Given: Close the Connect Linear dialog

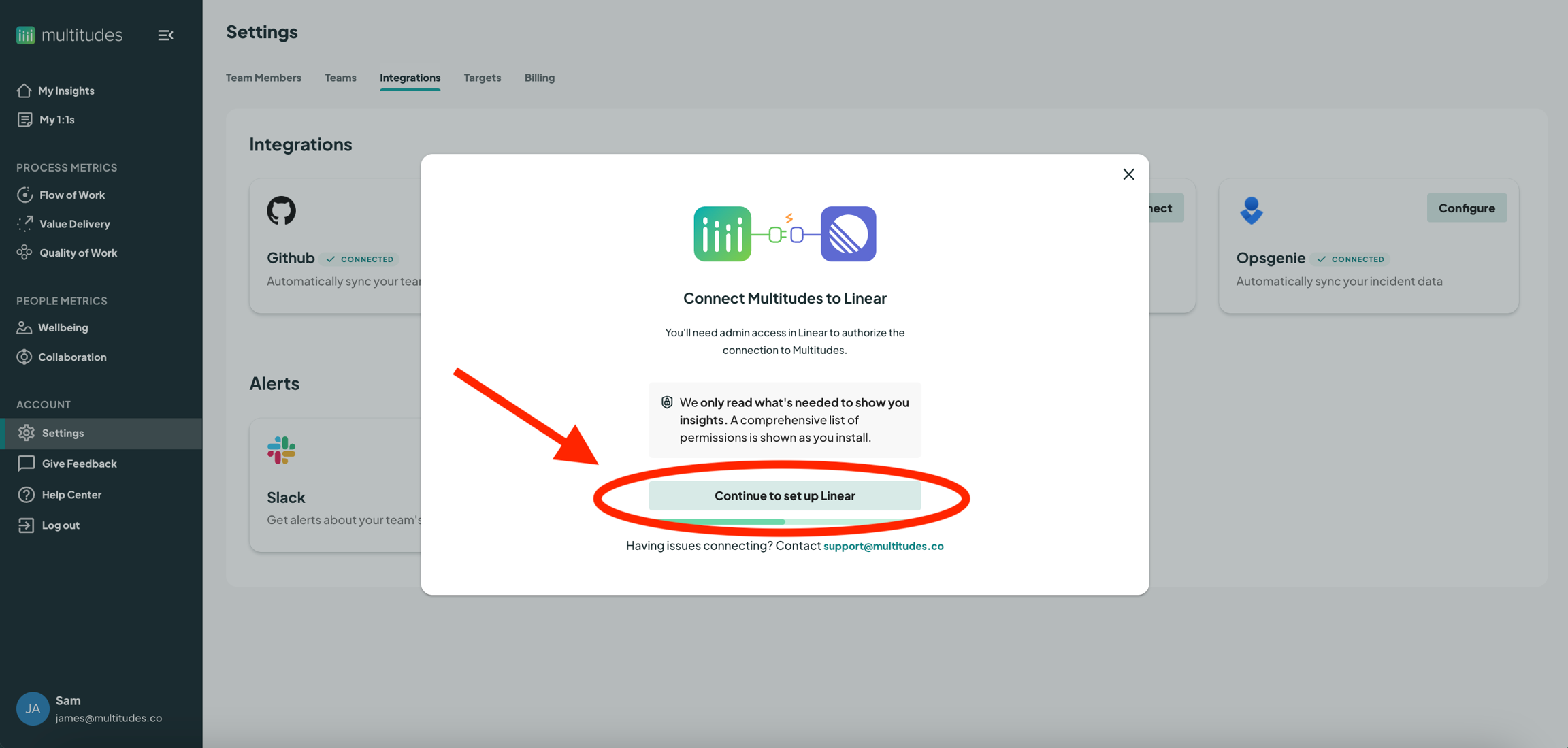Looking at the screenshot, I should coord(1128,174).
